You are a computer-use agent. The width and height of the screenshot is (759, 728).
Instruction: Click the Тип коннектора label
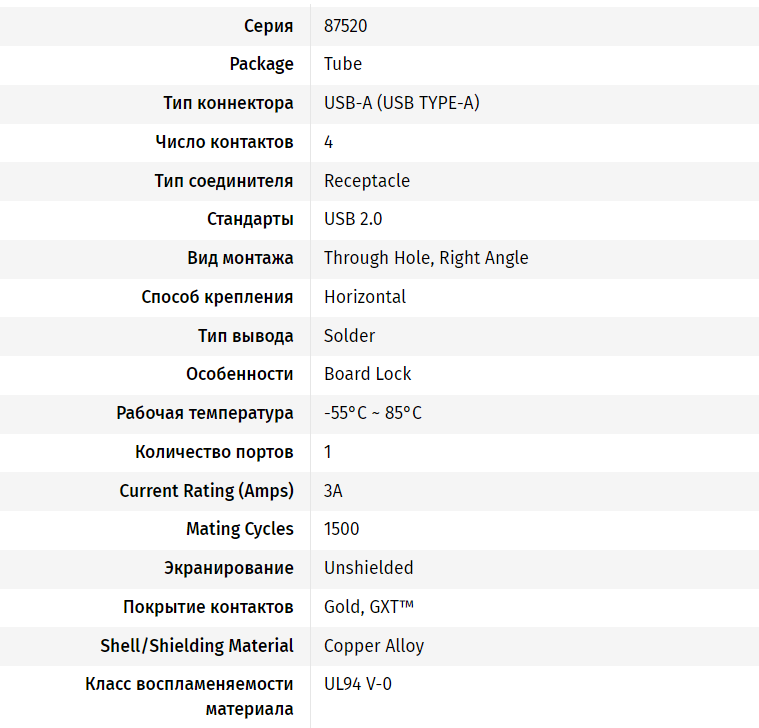coord(228,103)
